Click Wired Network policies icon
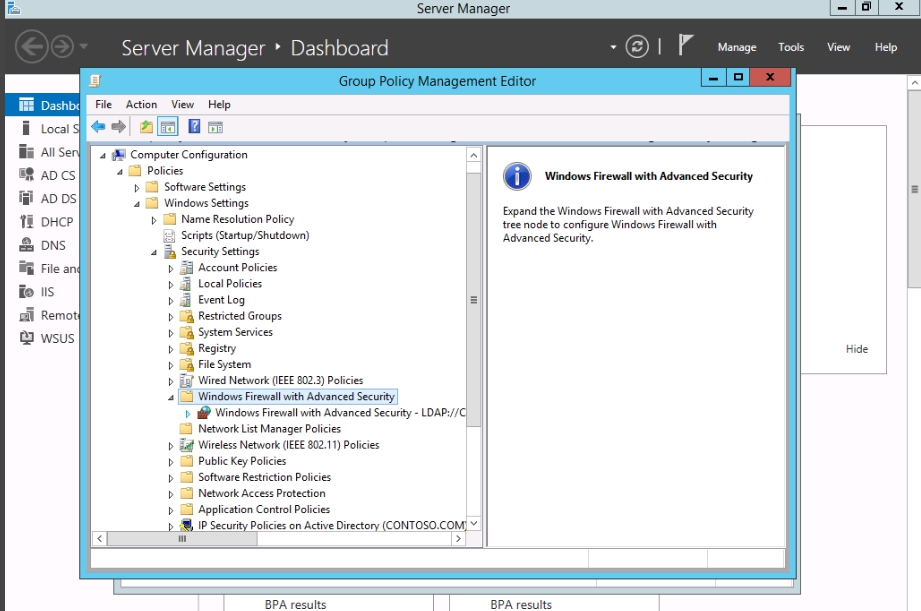The image size is (921, 611). tap(186, 381)
